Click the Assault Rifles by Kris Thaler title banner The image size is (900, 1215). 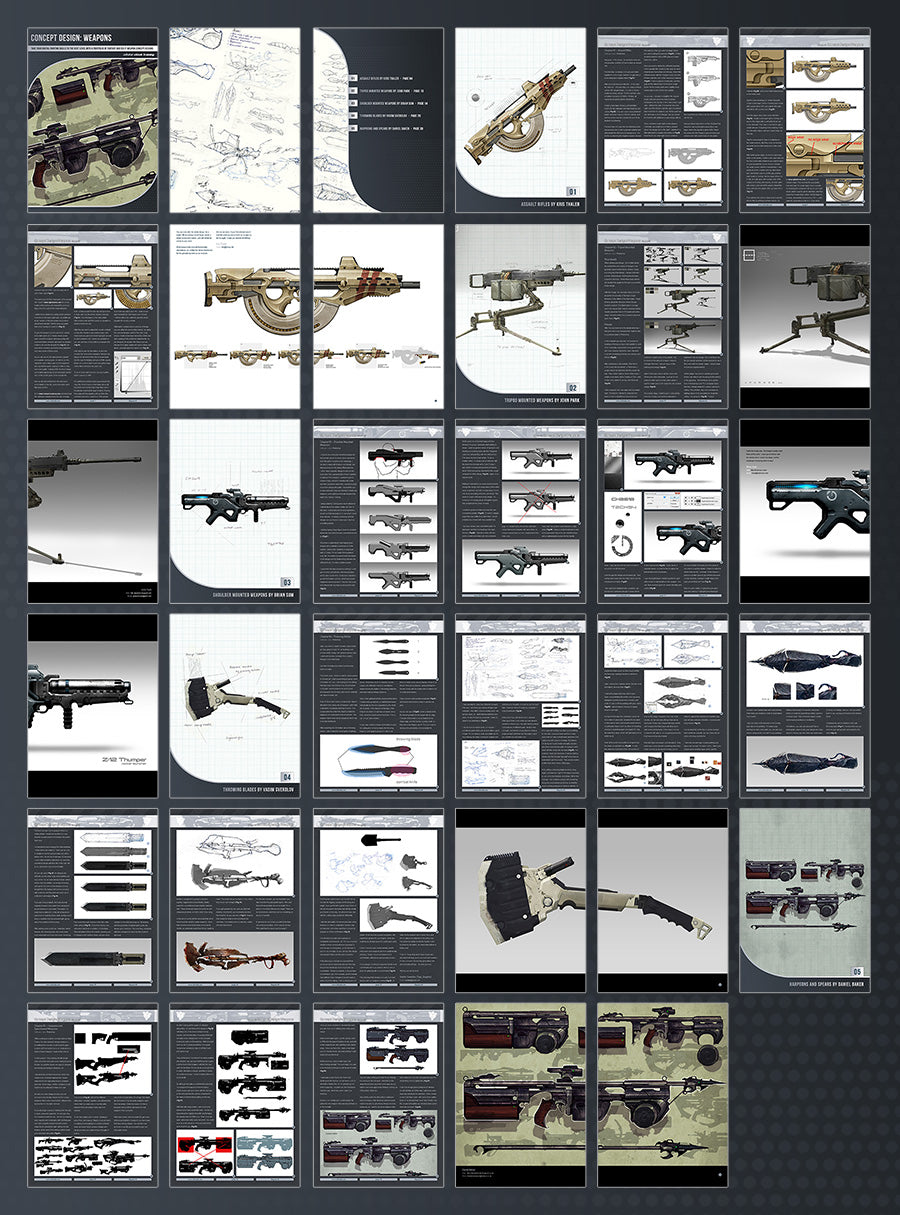[x=548, y=203]
